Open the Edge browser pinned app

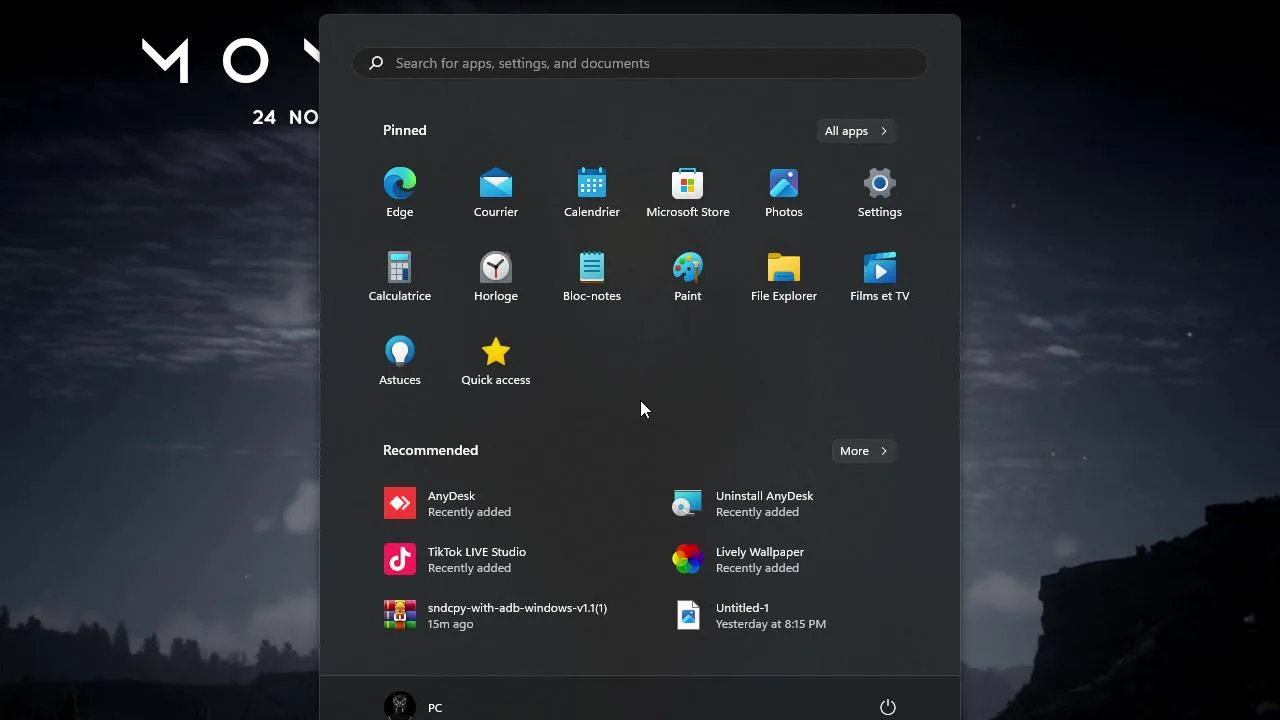click(400, 184)
